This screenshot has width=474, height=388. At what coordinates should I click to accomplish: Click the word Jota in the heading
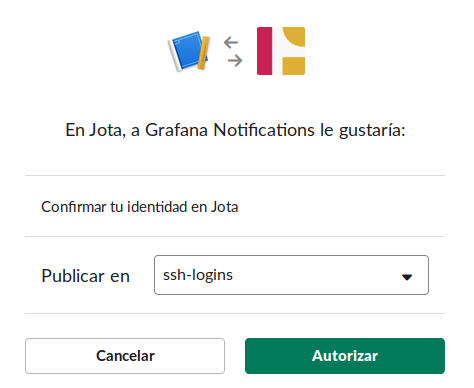[106, 130]
